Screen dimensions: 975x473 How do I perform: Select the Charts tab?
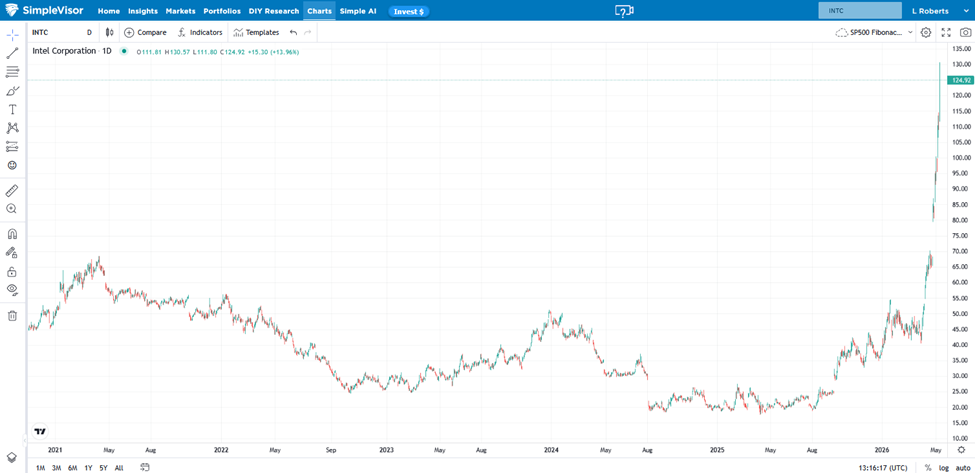pyautogui.click(x=320, y=11)
